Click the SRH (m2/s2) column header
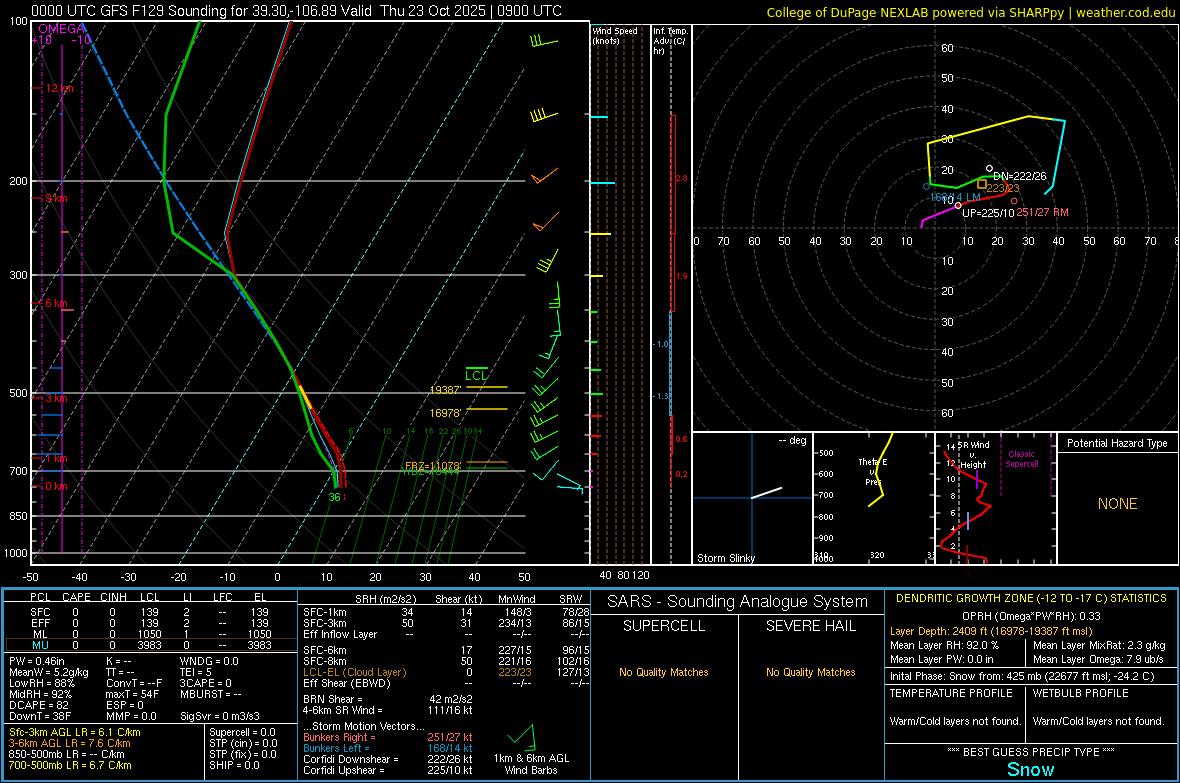The image size is (1180, 783). coord(385,599)
